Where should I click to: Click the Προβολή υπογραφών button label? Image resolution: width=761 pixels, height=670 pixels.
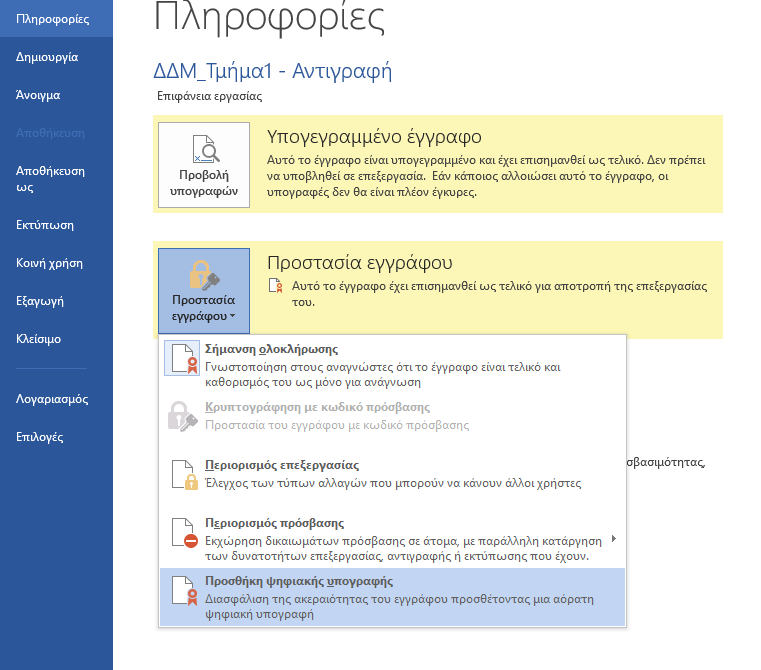(x=204, y=183)
